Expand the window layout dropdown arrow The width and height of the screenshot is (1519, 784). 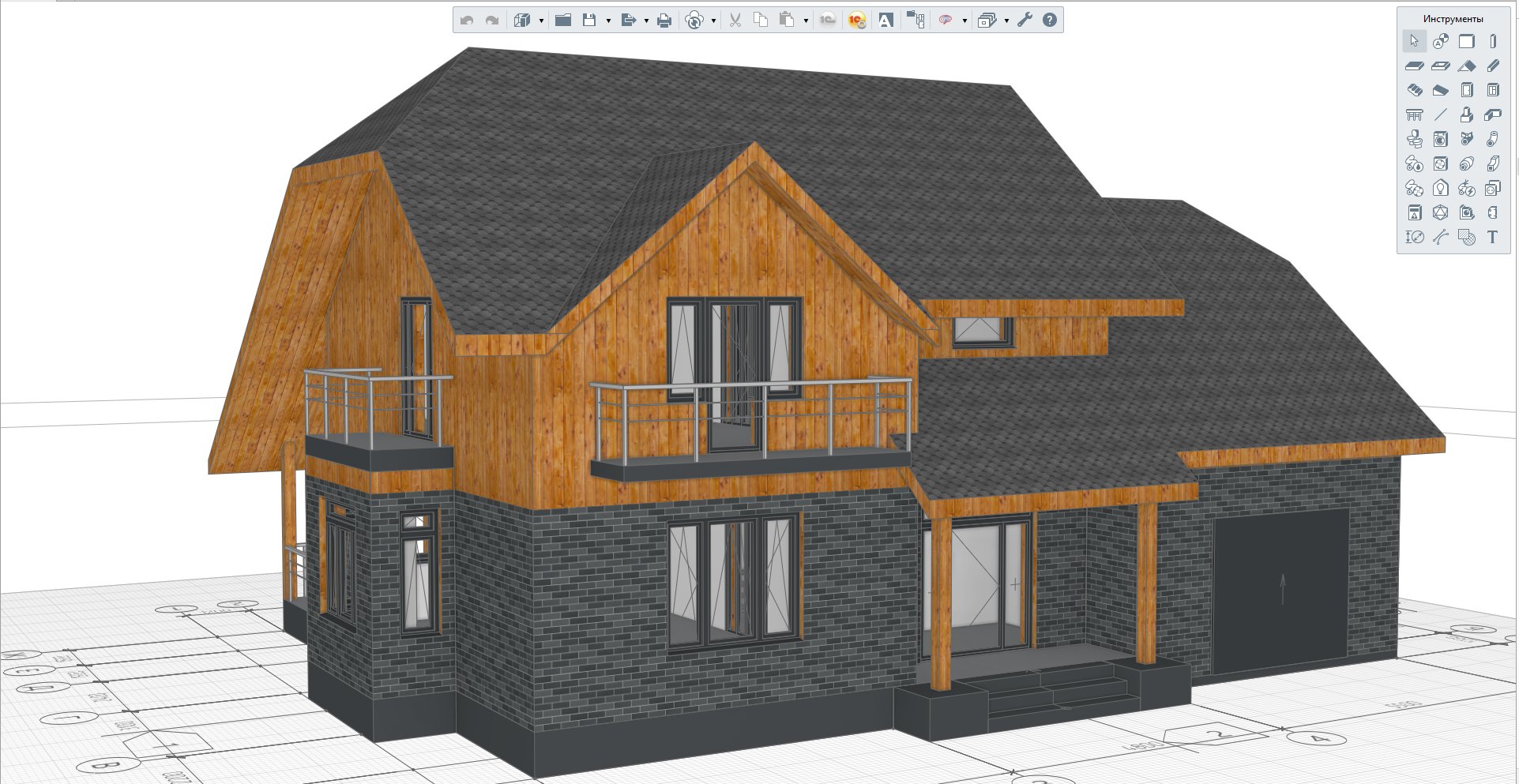tap(1006, 21)
